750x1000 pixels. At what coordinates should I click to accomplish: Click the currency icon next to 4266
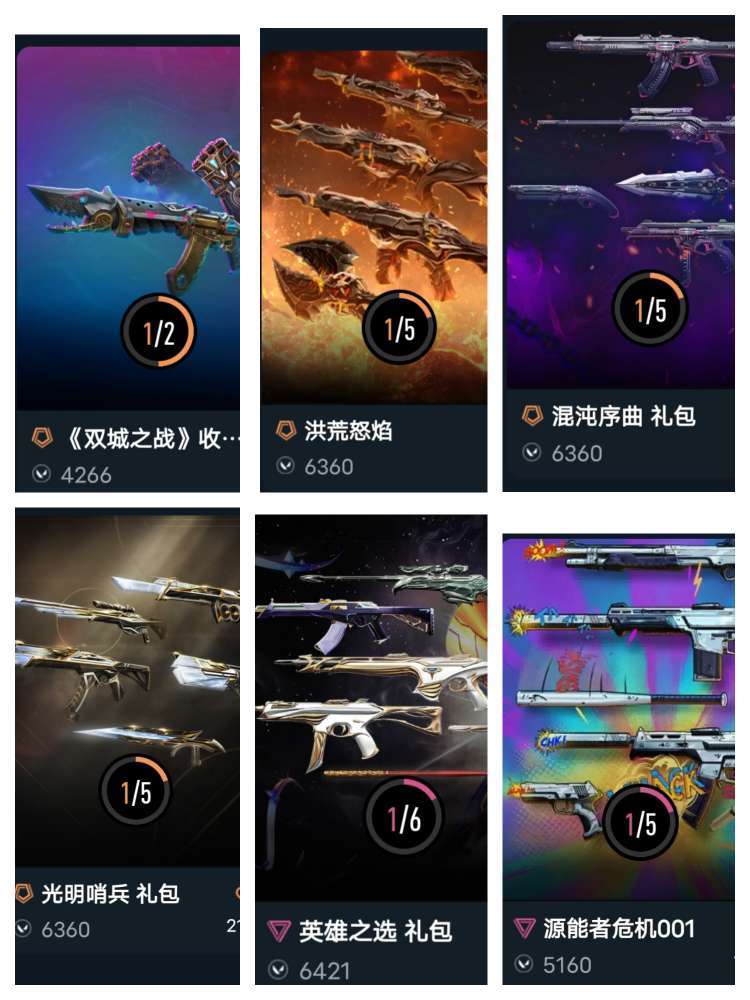pyautogui.click(x=41, y=474)
